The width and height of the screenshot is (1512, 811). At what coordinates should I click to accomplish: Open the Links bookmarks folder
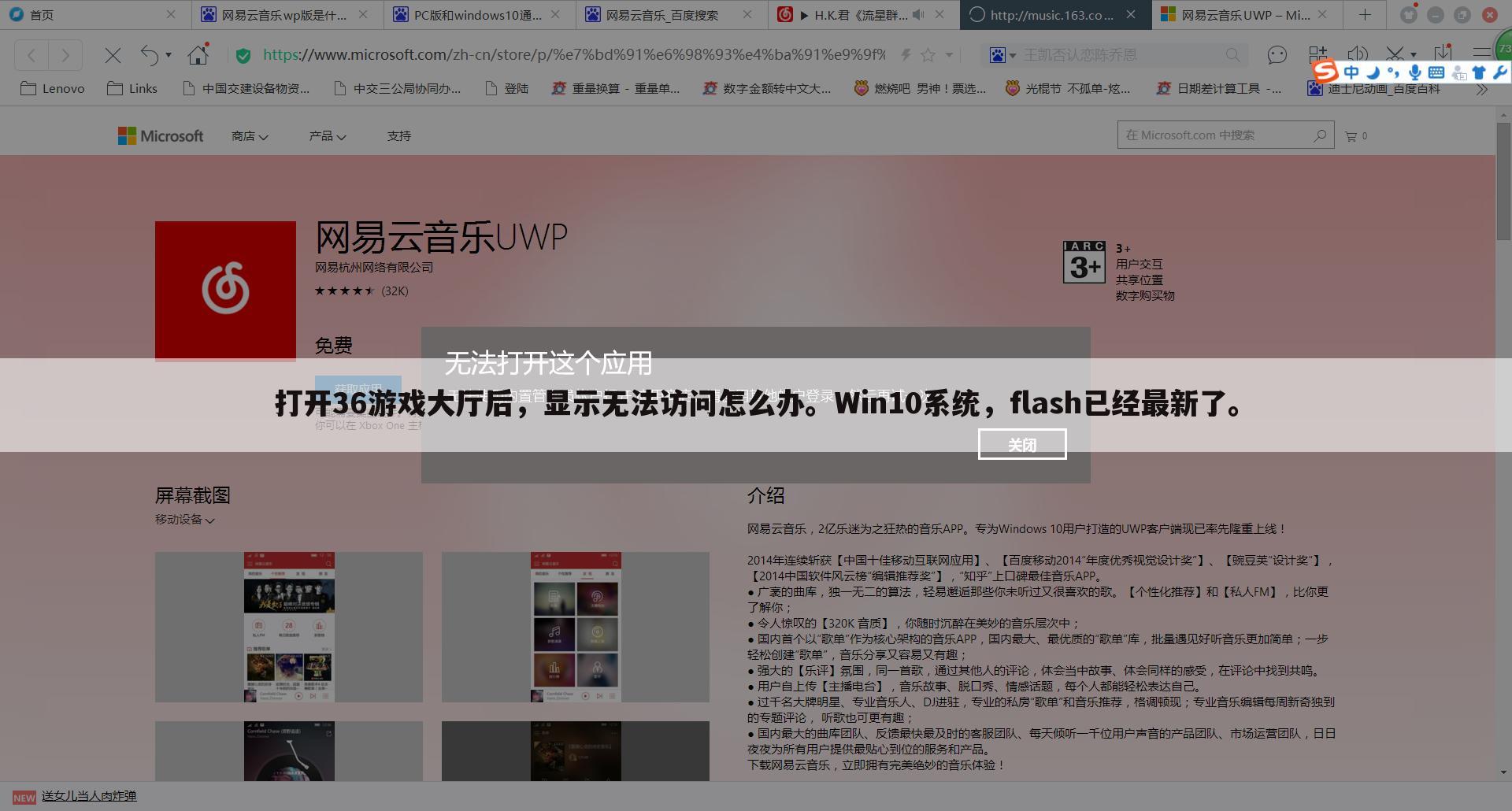click(132, 88)
